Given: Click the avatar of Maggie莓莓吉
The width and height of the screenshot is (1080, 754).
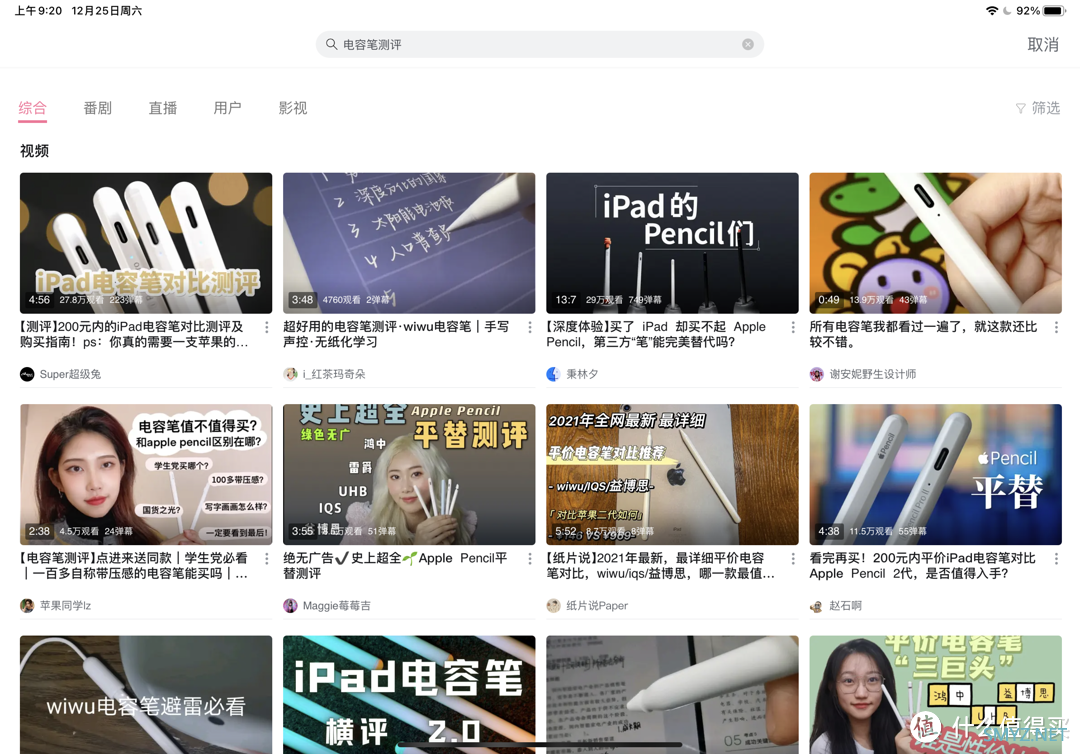Looking at the screenshot, I should click(290, 605).
